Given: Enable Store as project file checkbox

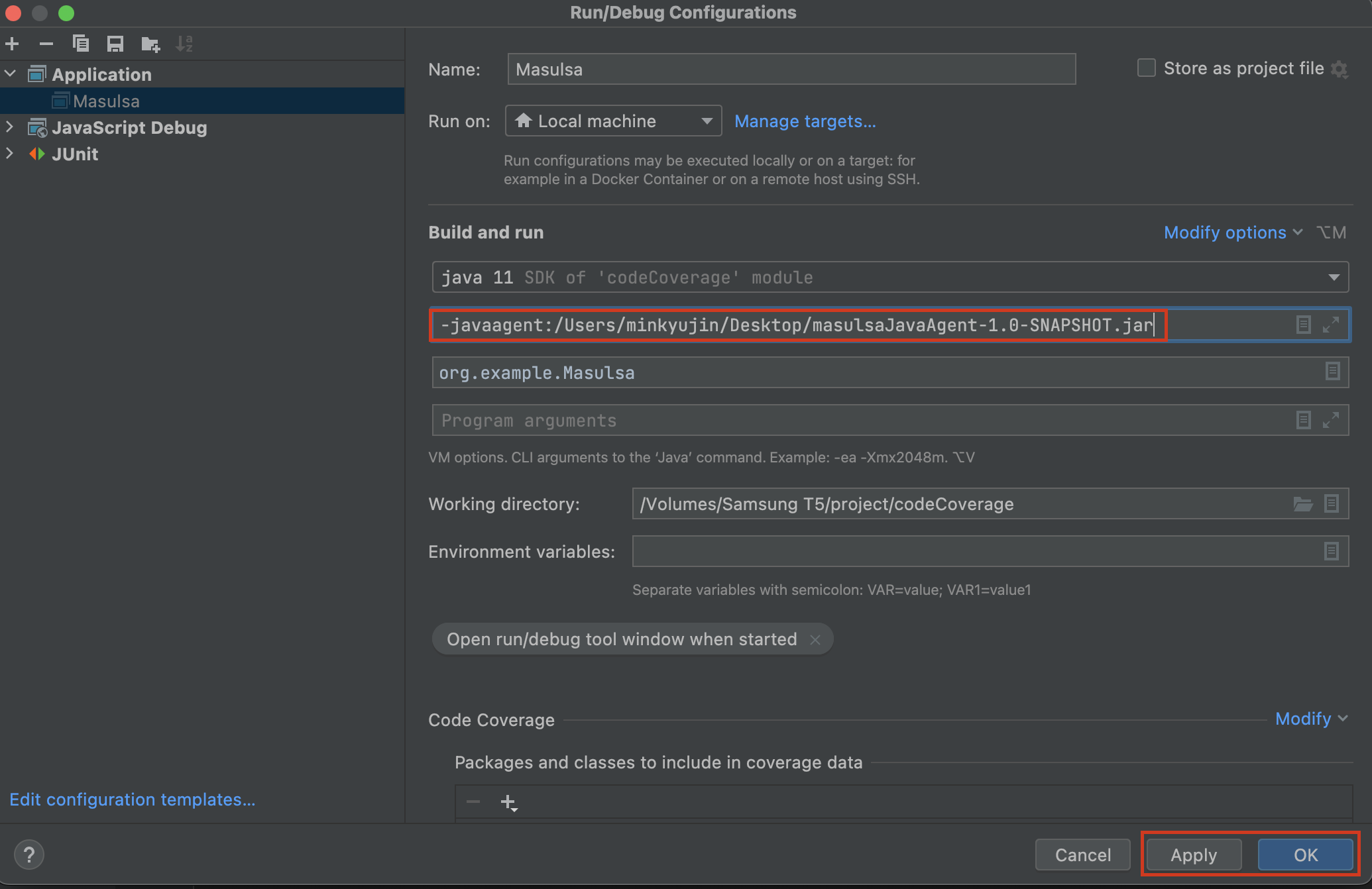Looking at the screenshot, I should pos(1146,68).
